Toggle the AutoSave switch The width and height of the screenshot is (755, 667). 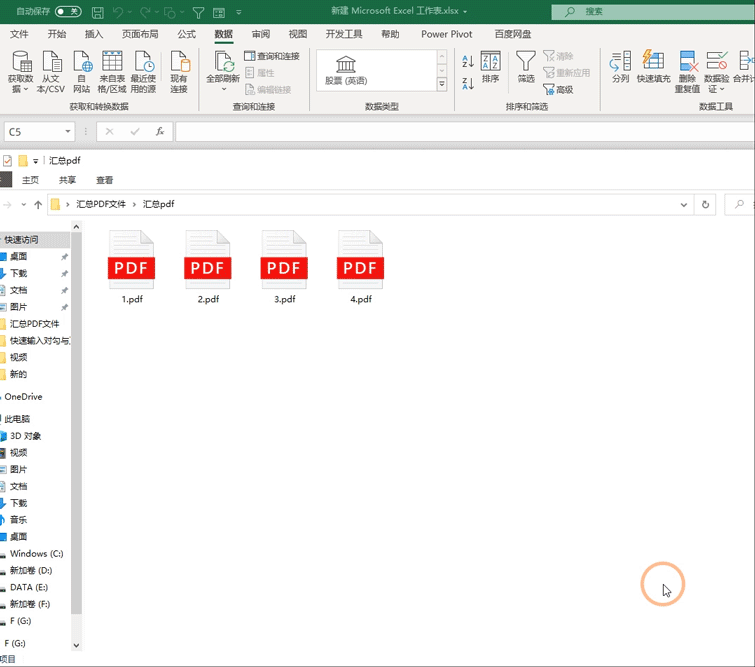pos(68,11)
